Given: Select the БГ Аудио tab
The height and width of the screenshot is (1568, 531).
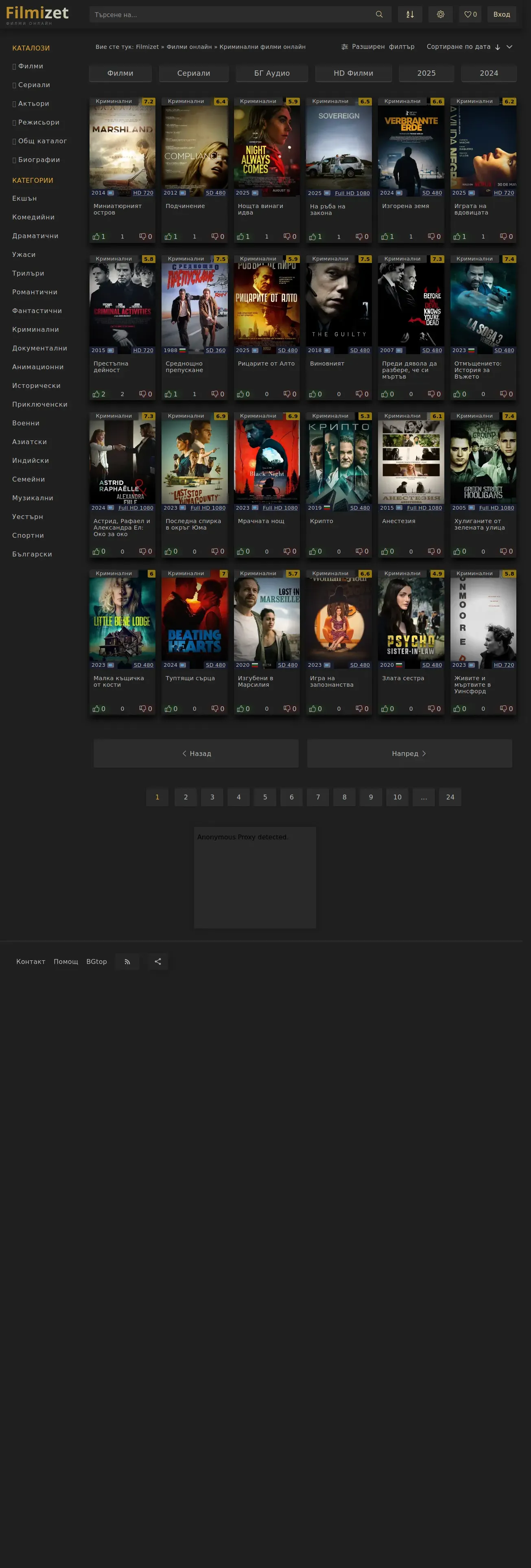Looking at the screenshot, I should point(272,73).
